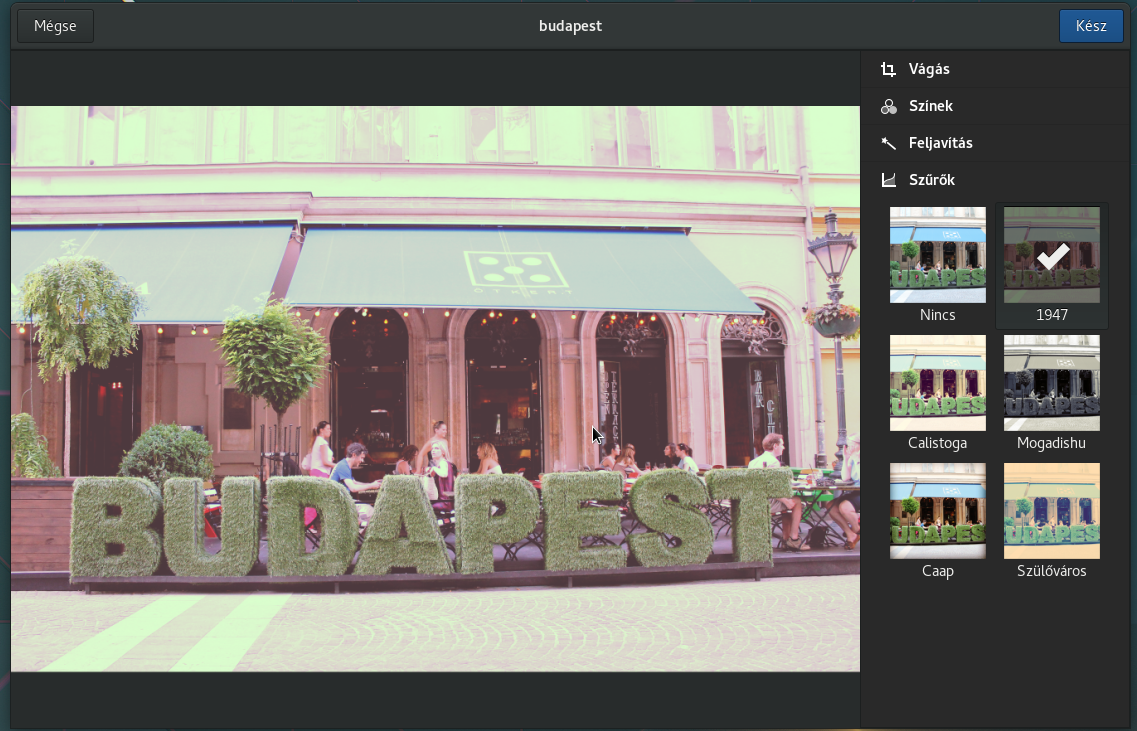Apply the Nincs (no filter) thumbnail
The image size is (1137, 731).
(937, 255)
